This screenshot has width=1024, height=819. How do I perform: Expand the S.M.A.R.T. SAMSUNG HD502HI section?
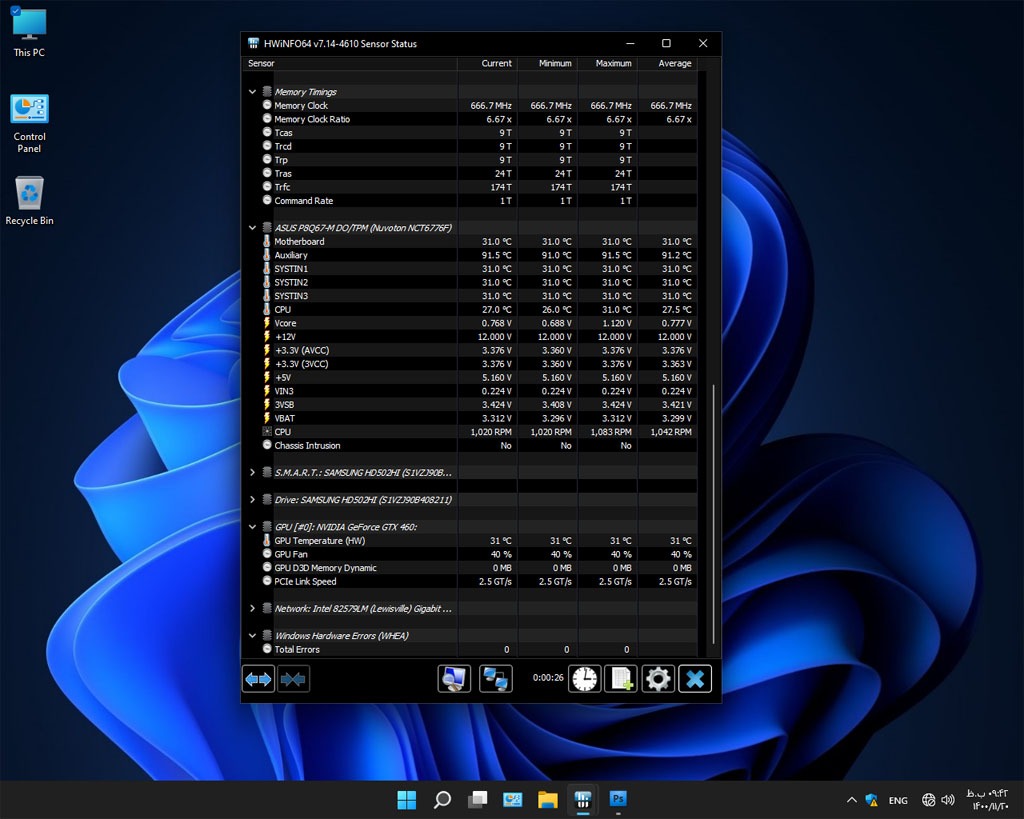(252, 472)
